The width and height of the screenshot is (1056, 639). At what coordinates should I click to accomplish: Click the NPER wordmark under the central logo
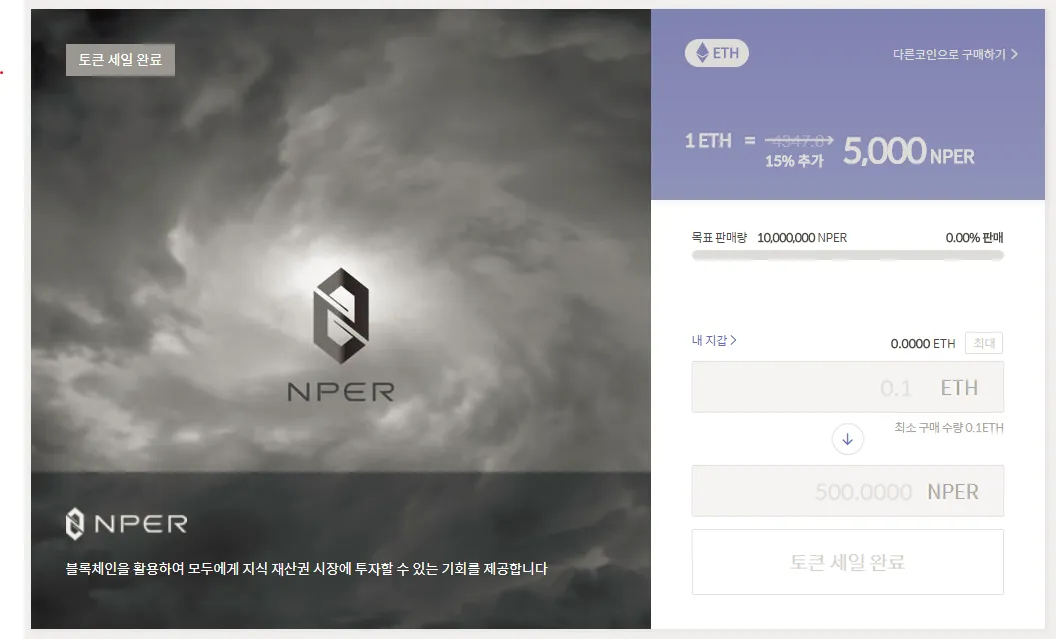click(x=341, y=392)
